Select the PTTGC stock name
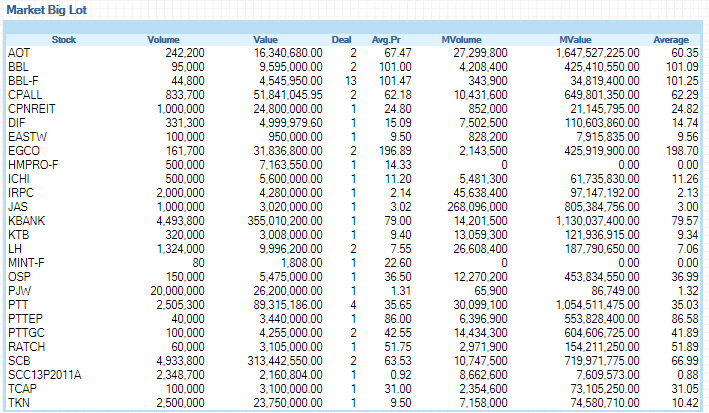Image resolution: width=709 pixels, height=413 pixels. [x=26, y=333]
